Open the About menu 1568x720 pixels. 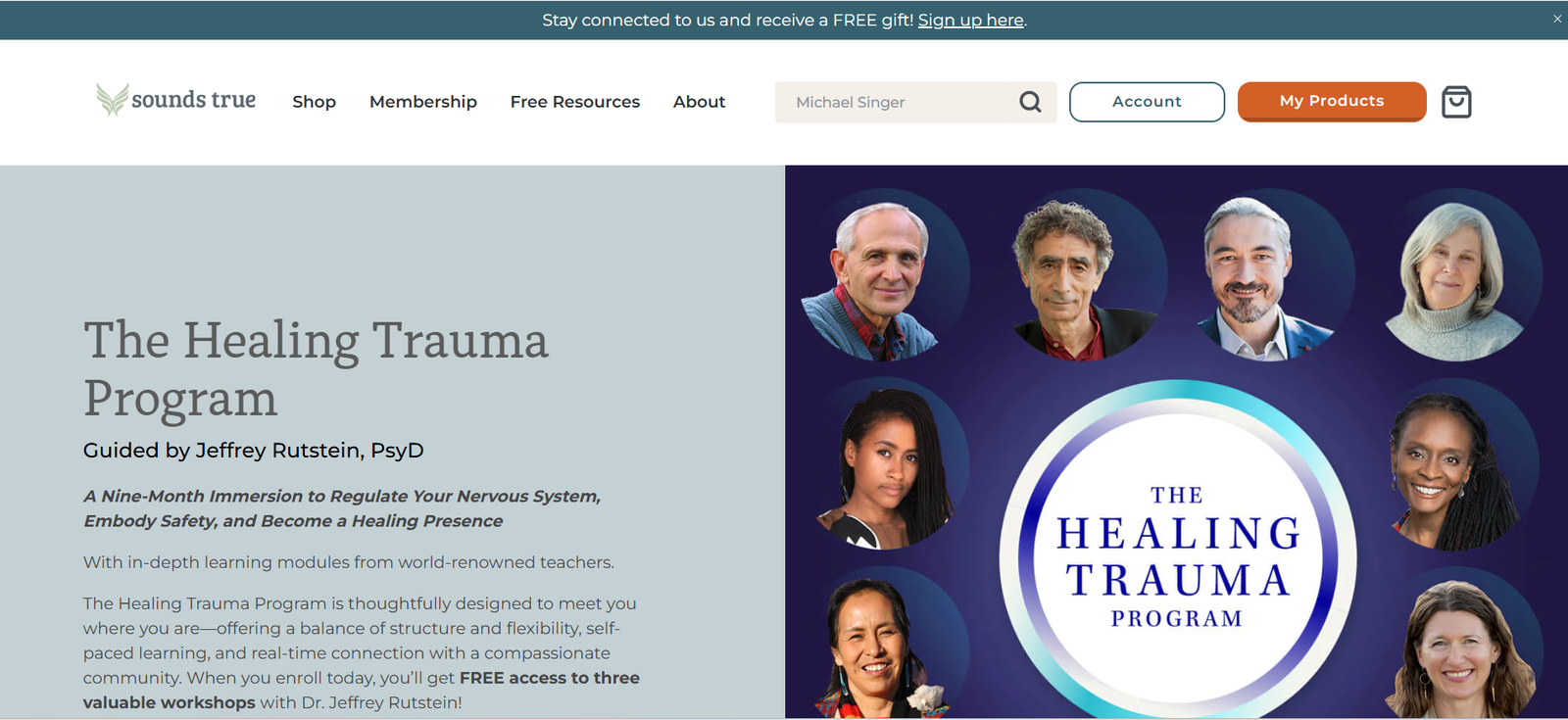[x=699, y=102]
